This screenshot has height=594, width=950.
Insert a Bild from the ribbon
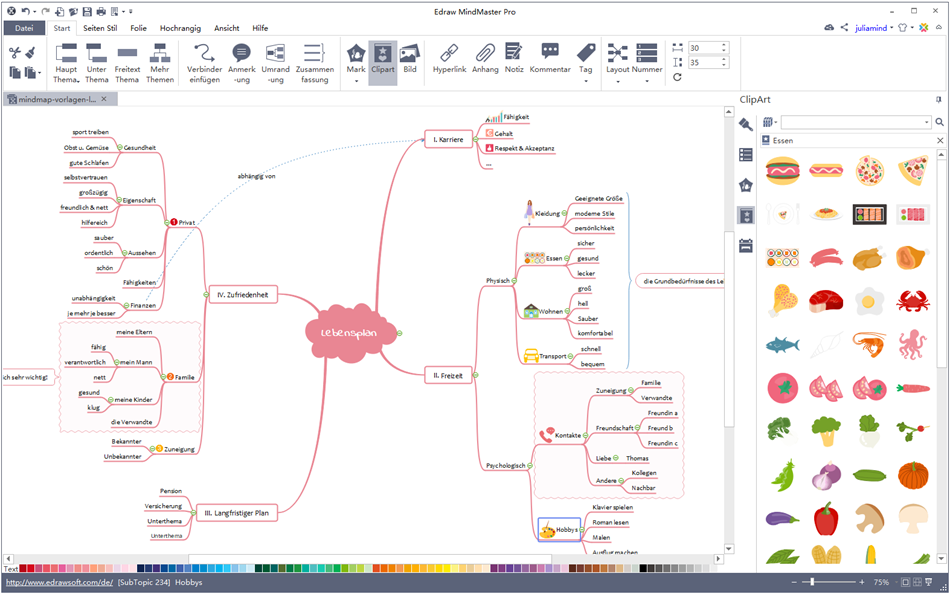pos(409,59)
